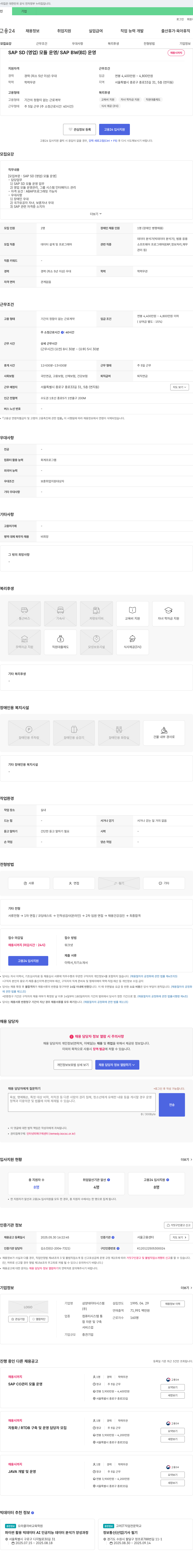Open the 정보통신산업기사 필기 recommended course
This screenshot has height=1568, width=193.
pyautogui.click(x=120, y=1533)
